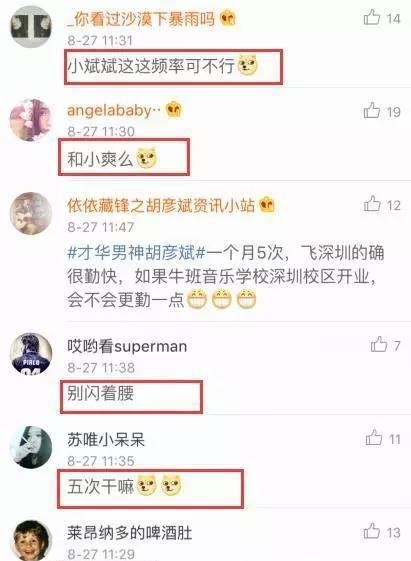Open 莱昂纳多的啤酒肚's baby-face avatar

tap(31, 540)
